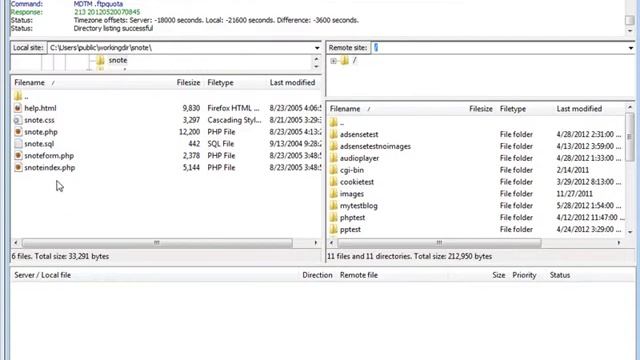Sort queue by Remote file column
Screen dimensions: 640x360
[x=358, y=275]
